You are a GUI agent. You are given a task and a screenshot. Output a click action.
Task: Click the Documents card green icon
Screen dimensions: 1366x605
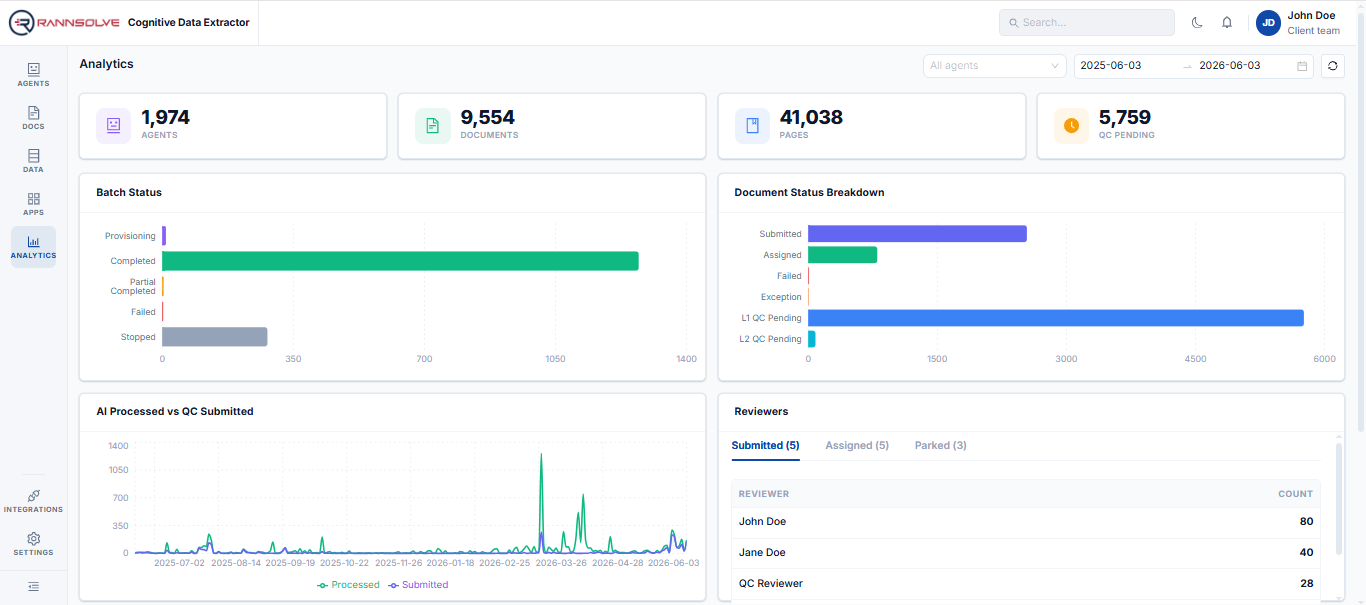click(433, 126)
